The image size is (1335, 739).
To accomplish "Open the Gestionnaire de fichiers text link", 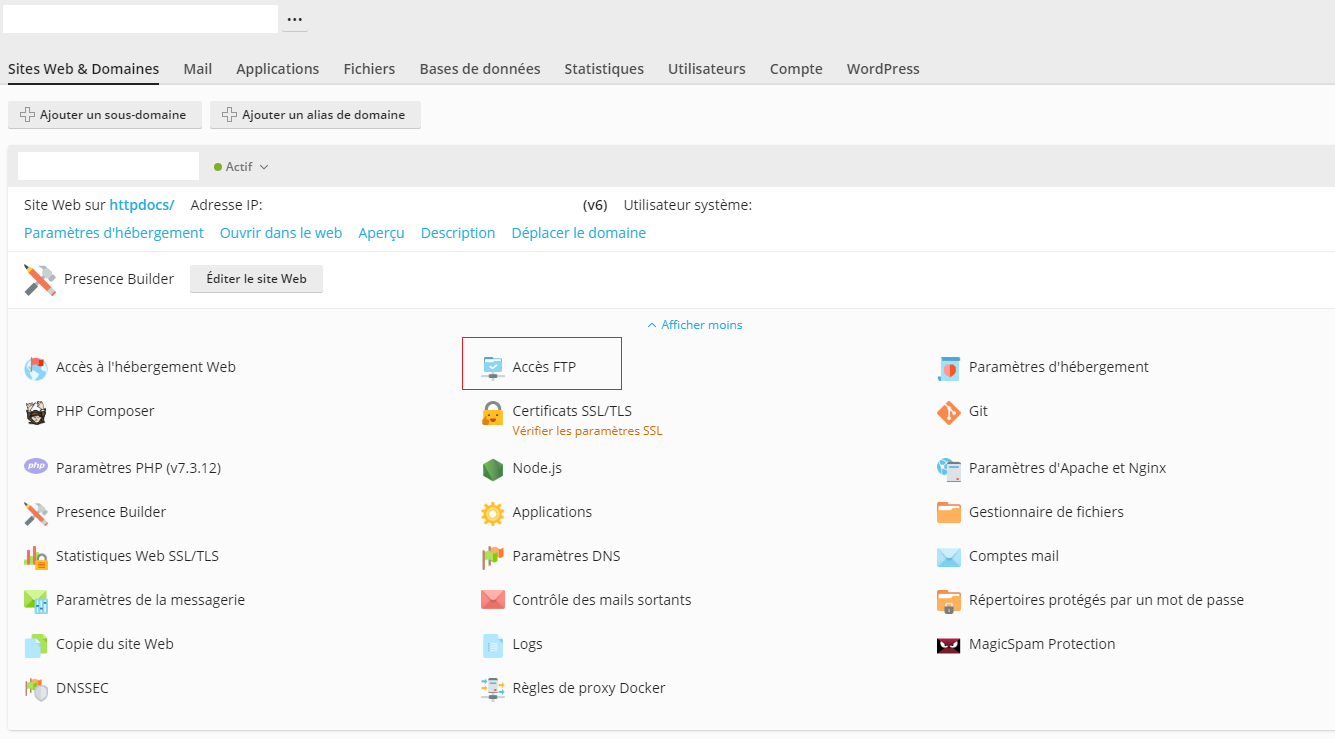I will click(1046, 512).
